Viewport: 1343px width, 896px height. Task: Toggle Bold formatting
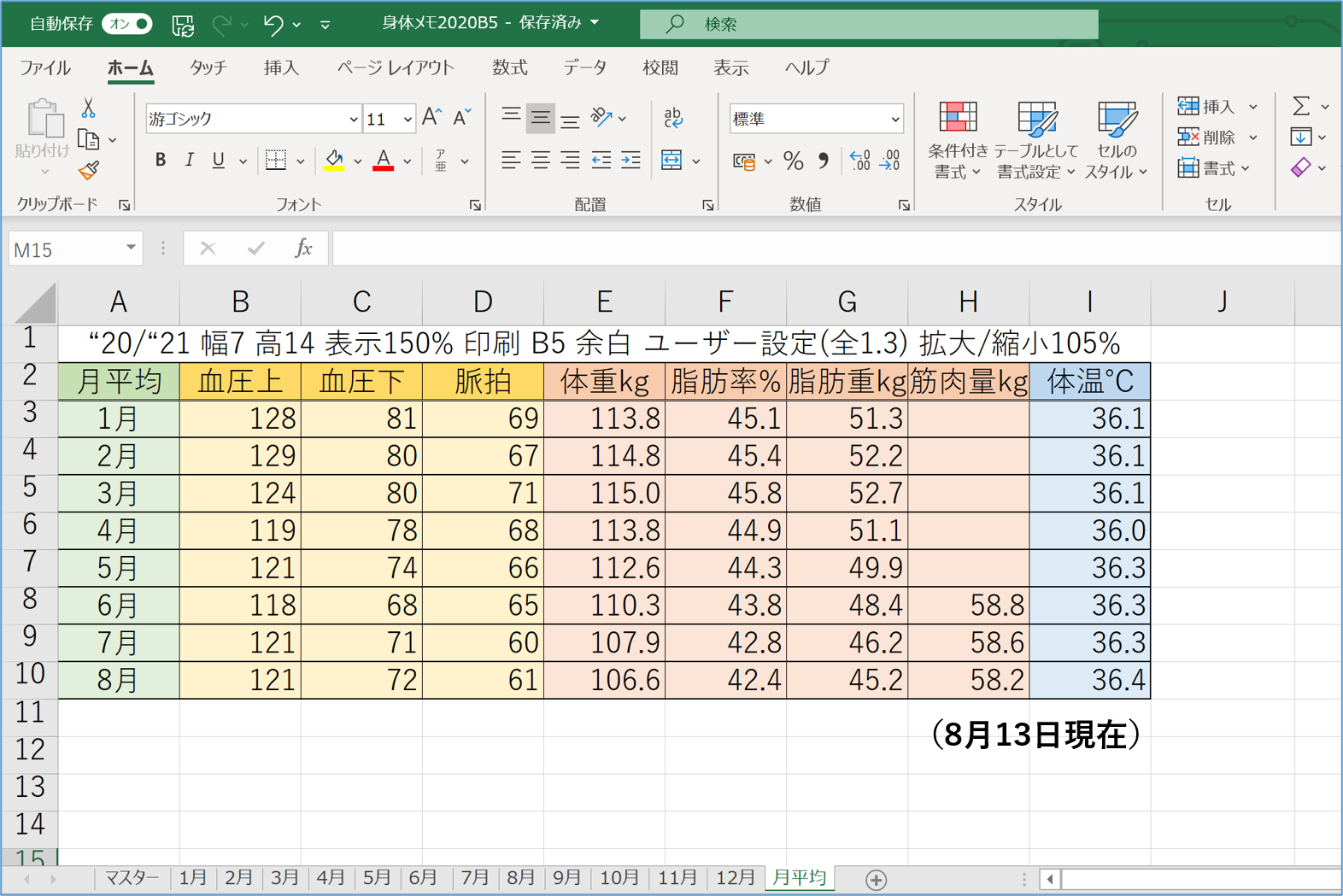160,160
